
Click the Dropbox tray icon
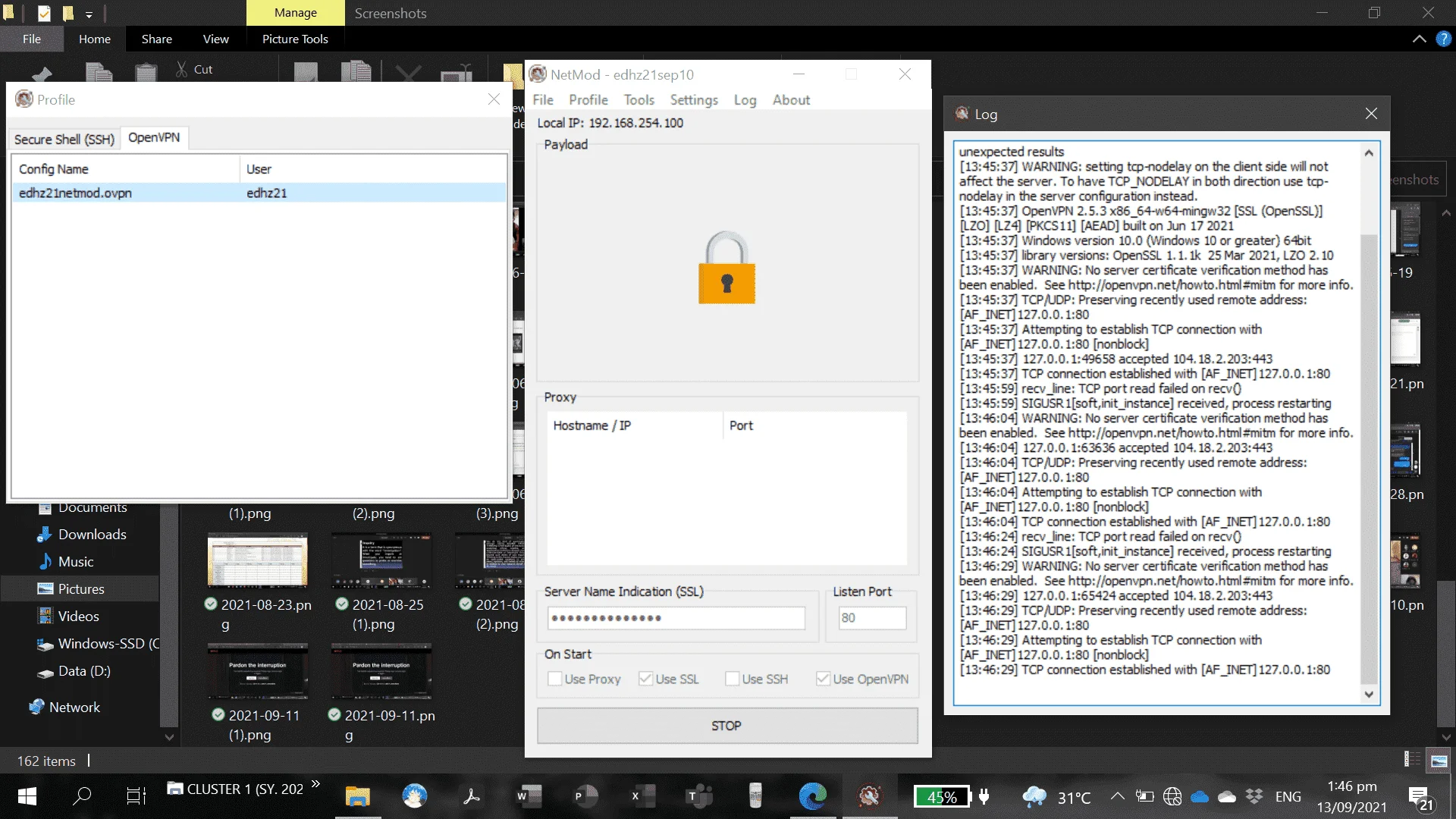pos(1254,796)
